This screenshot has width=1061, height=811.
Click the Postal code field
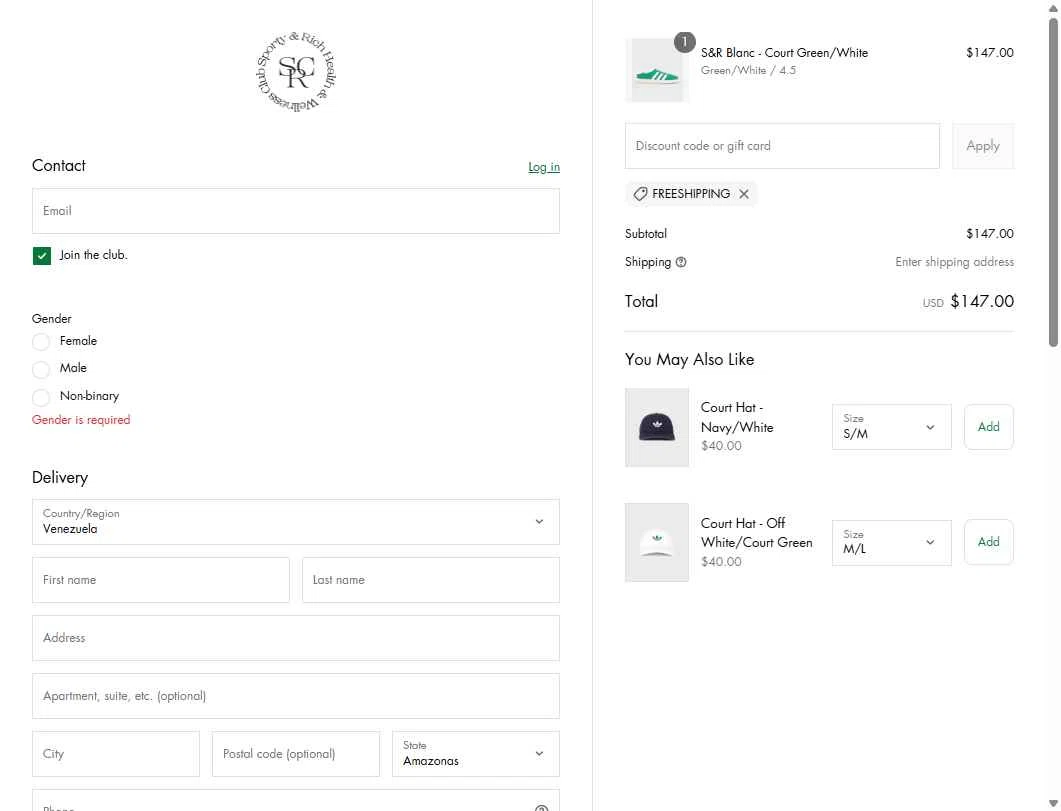click(296, 754)
